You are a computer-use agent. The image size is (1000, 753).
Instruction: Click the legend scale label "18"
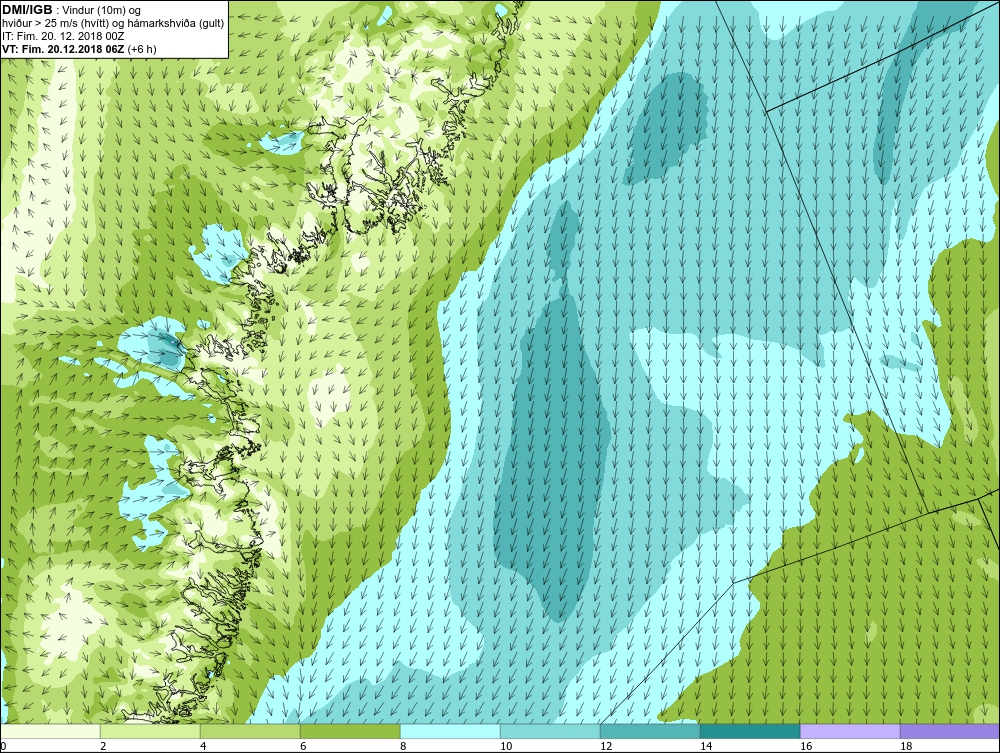coord(906,746)
